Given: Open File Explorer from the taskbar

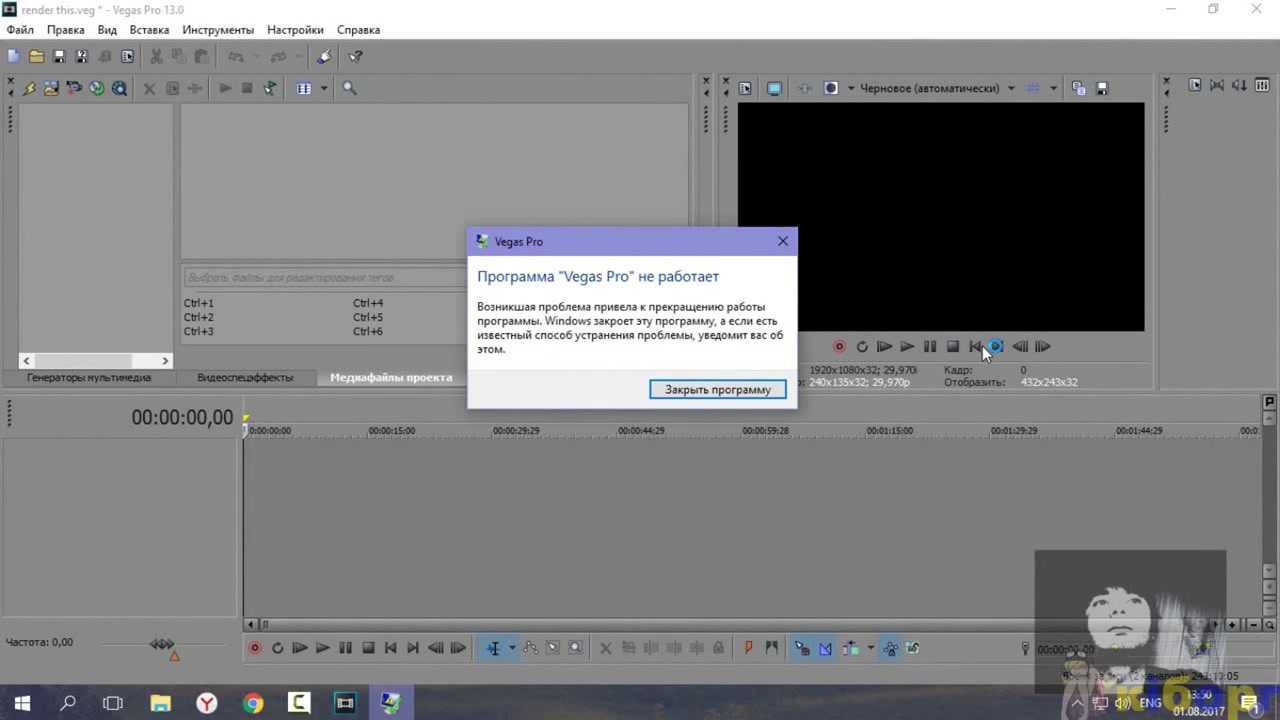Looking at the screenshot, I should pos(160,703).
